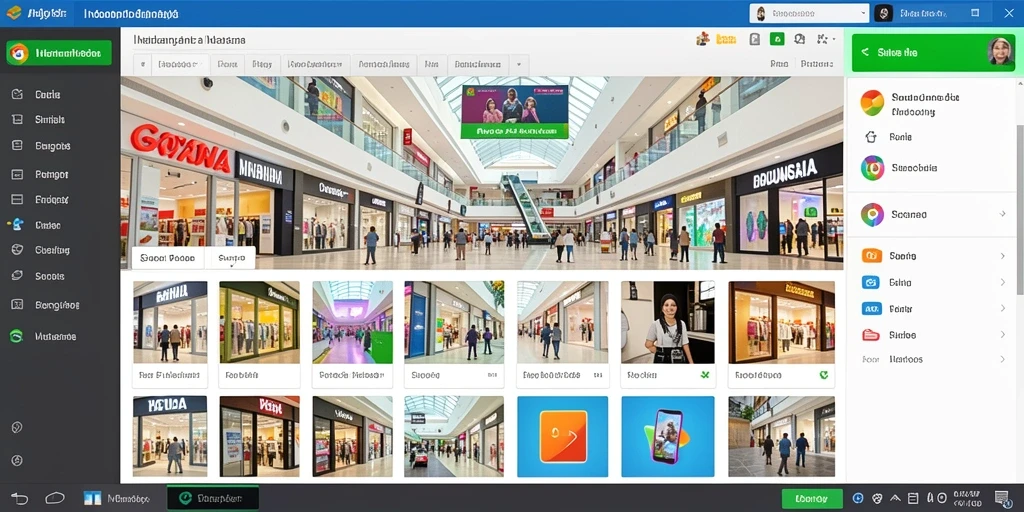Click the upper round icon at the sidebar bottom
1024x512 pixels.
click(x=17, y=427)
